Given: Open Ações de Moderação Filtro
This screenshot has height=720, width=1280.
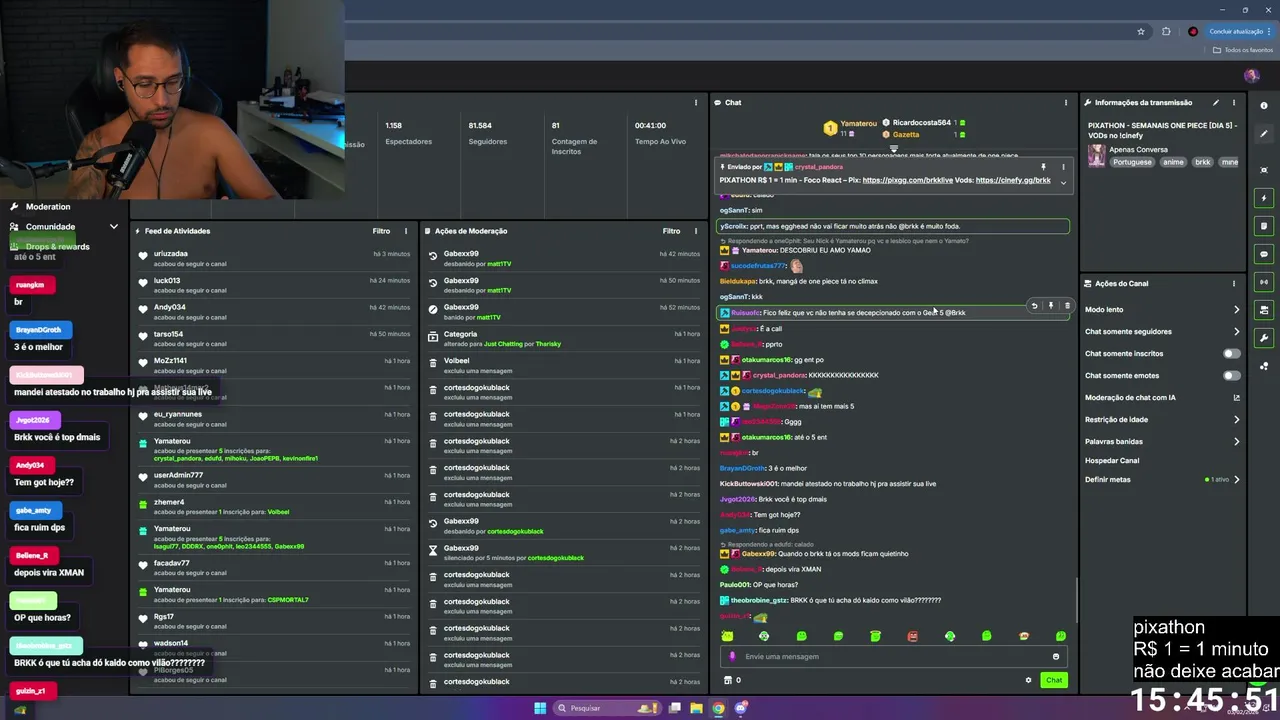Looking at the screenshot, I should tap(671, 231).
